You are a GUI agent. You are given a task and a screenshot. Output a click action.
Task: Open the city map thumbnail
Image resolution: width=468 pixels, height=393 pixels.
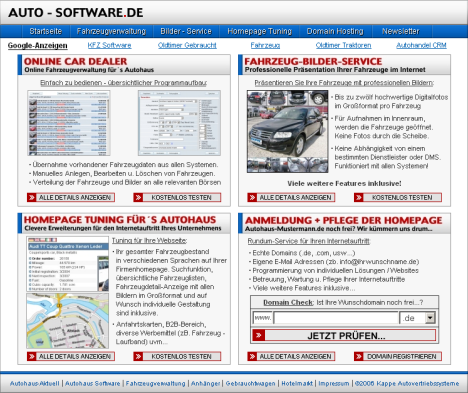point(67,321)
